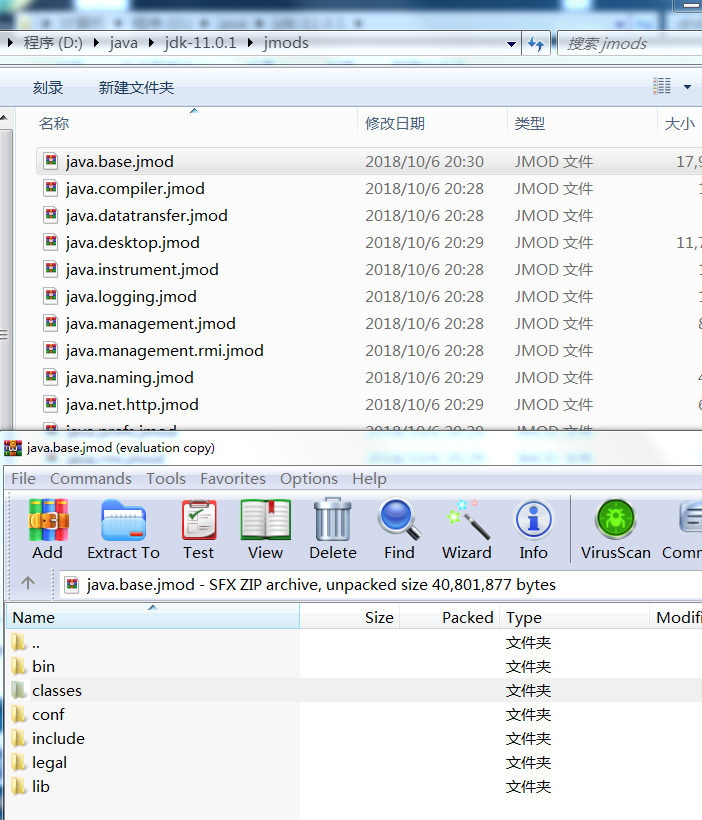This screenshot has height=820, width=702.
Task: Launch the Wizard wand icon
Action: (467, 520)
